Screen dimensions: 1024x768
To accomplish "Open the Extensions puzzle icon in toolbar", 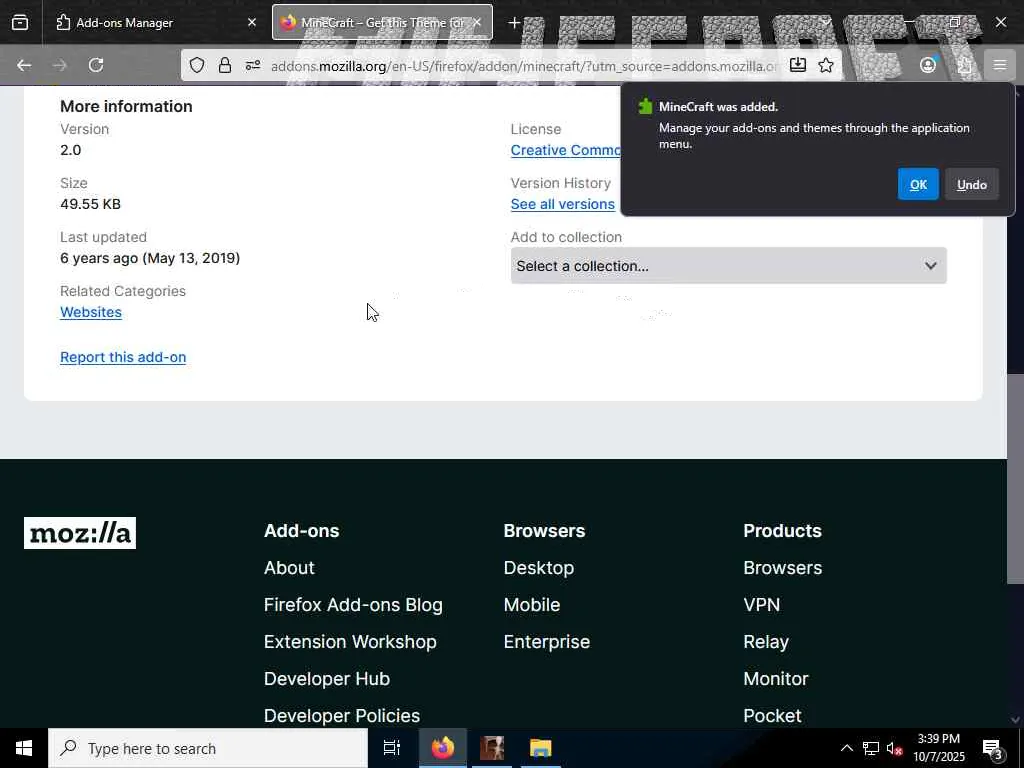I will pos(964,65).
